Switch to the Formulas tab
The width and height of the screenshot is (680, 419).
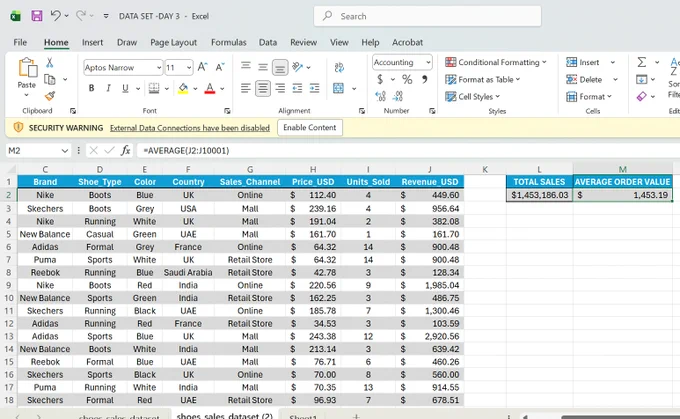coord(229,42)
